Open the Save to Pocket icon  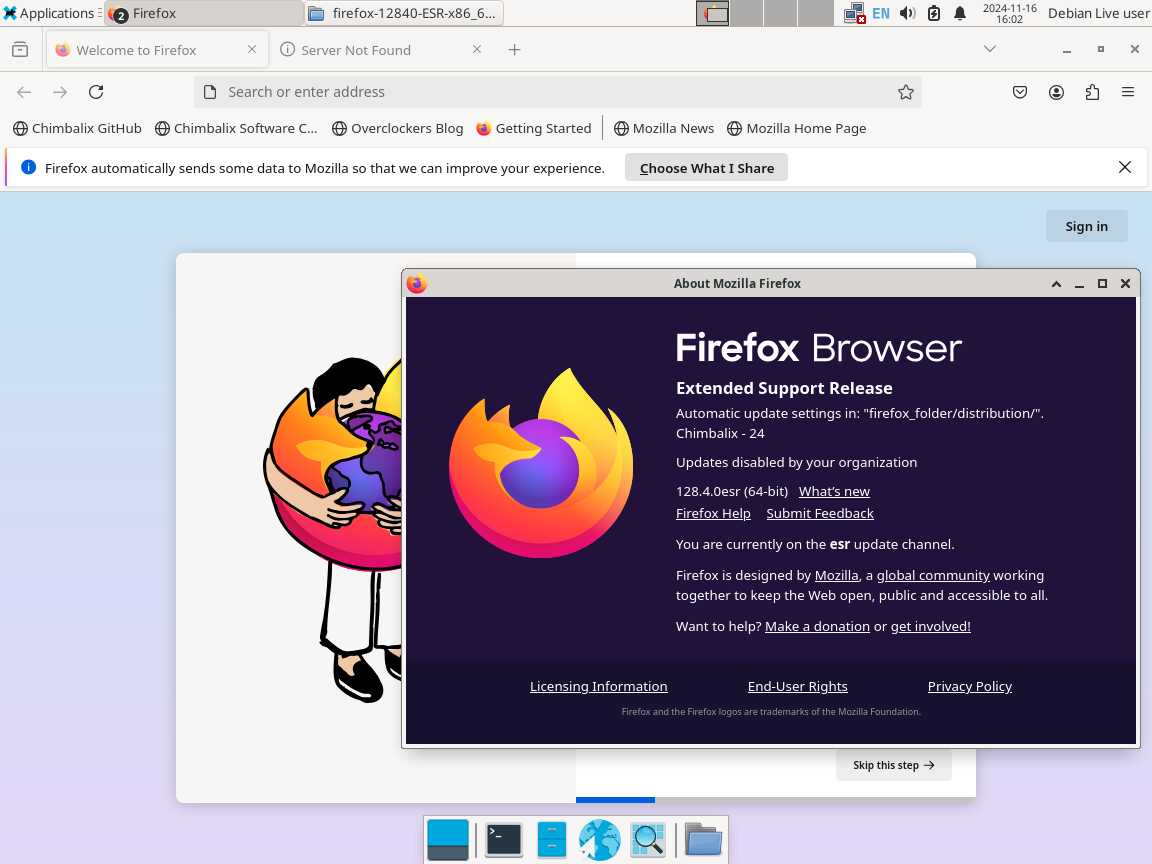coord(1020,92)
